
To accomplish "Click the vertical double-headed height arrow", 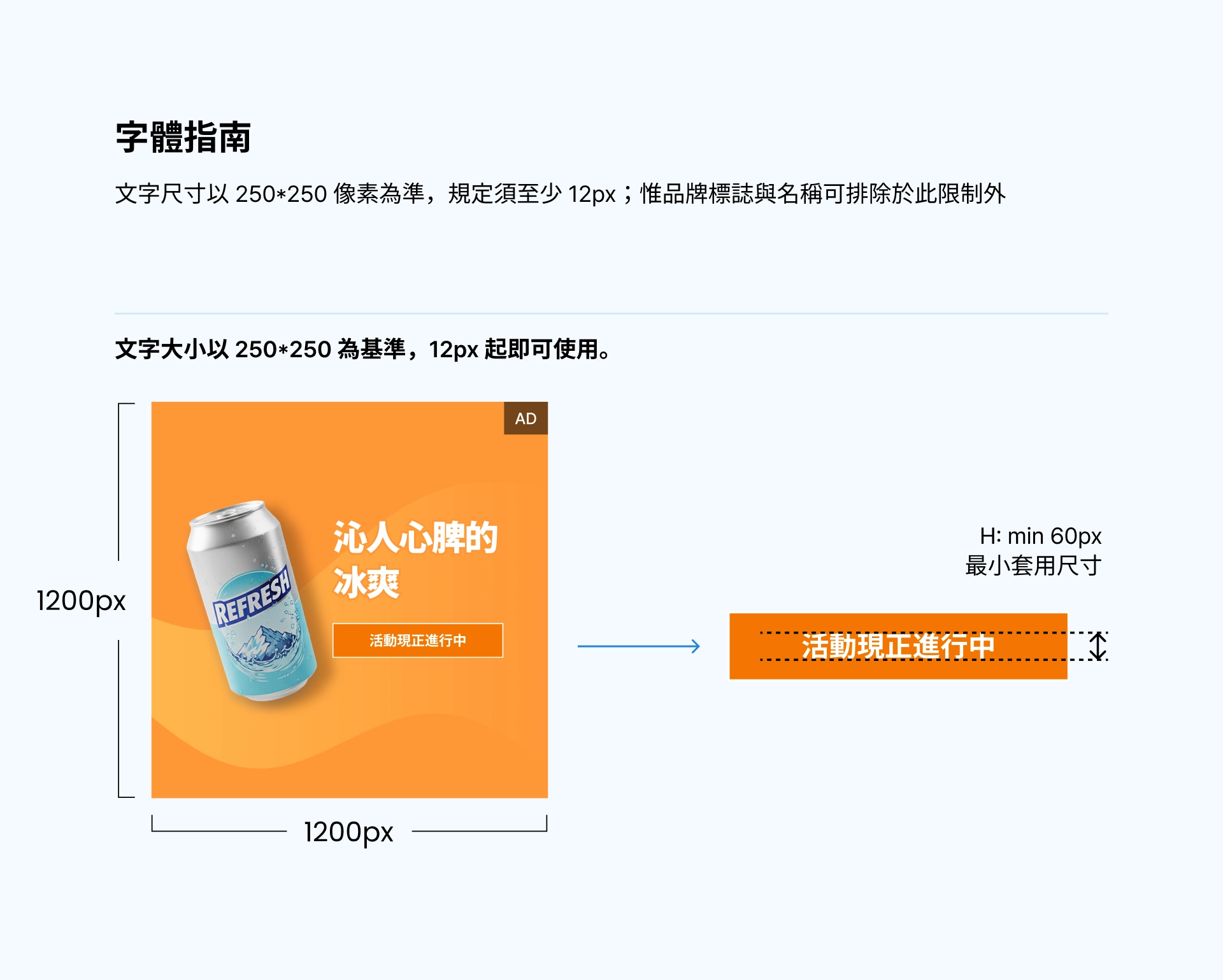I will (x=1098, y=646).
